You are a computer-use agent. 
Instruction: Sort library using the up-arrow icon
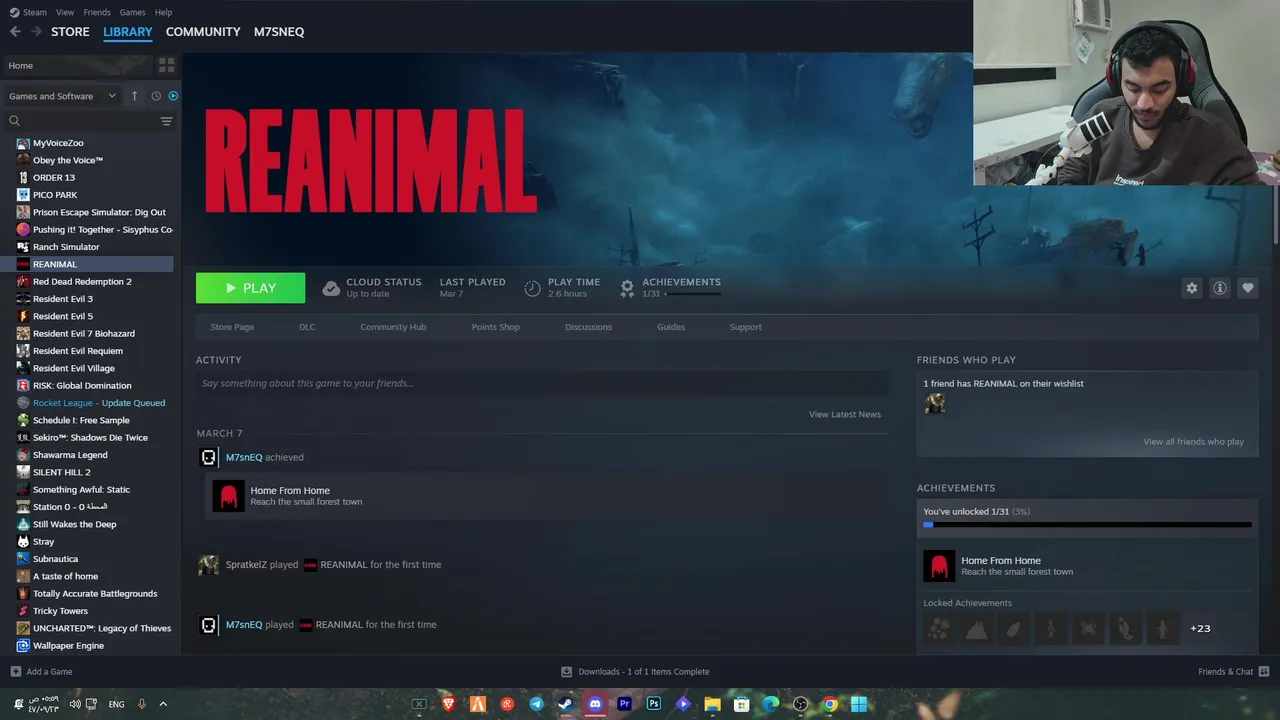click(134, 96)
